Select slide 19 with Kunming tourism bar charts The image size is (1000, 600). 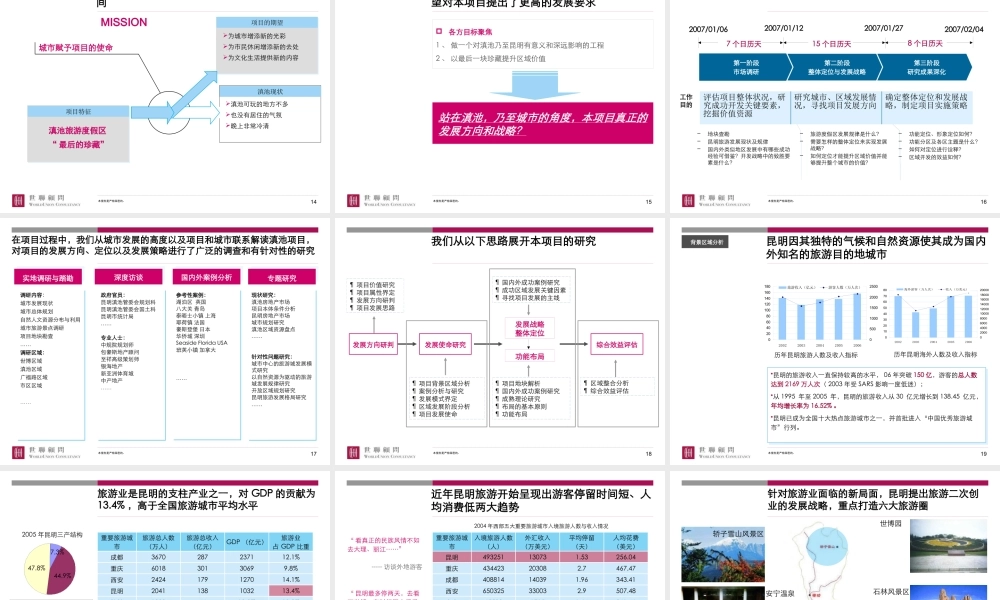coord(835,341)
